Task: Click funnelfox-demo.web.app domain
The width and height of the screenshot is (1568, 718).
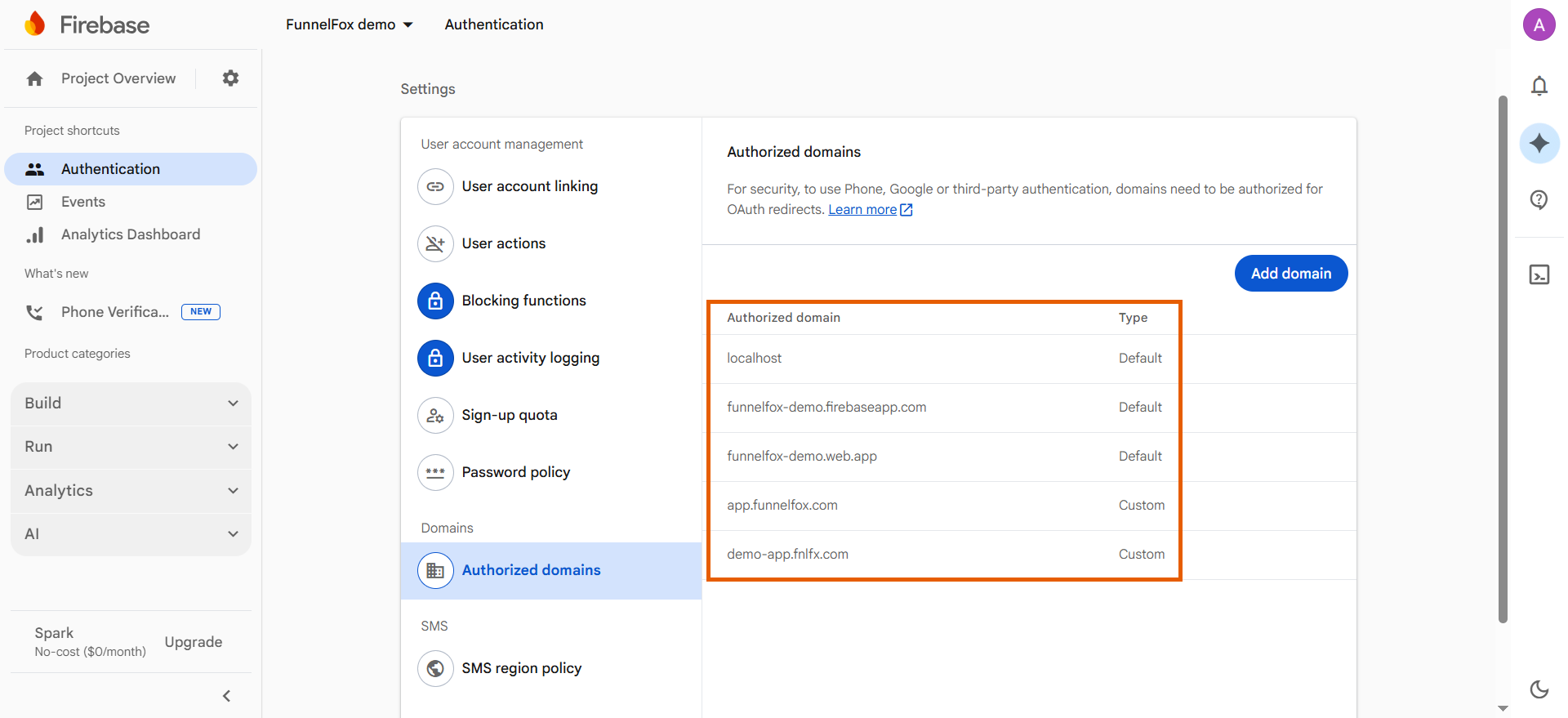Action: click(x=802, y=457)
